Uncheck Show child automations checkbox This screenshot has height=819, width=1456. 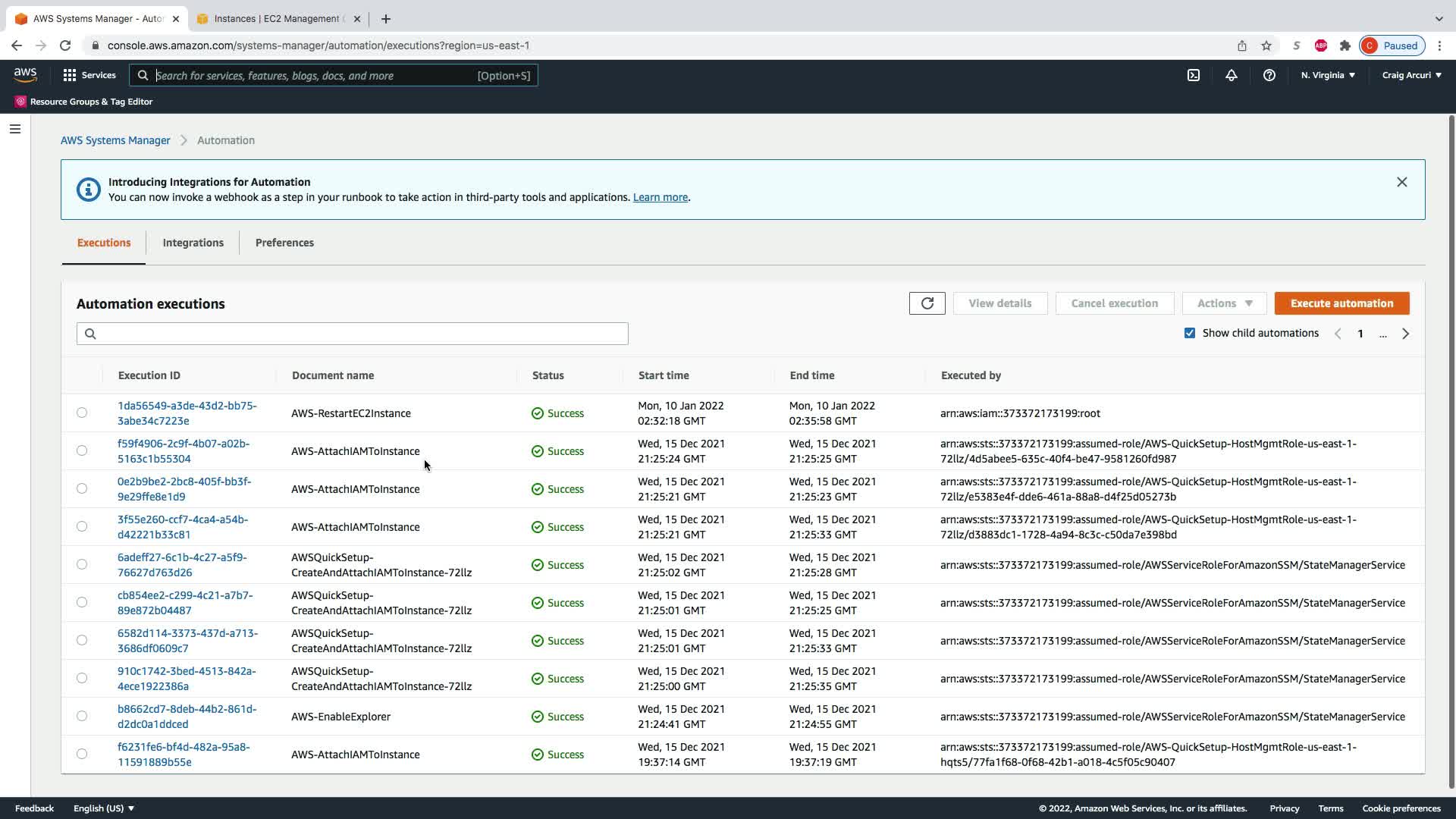pos(1190,333)
